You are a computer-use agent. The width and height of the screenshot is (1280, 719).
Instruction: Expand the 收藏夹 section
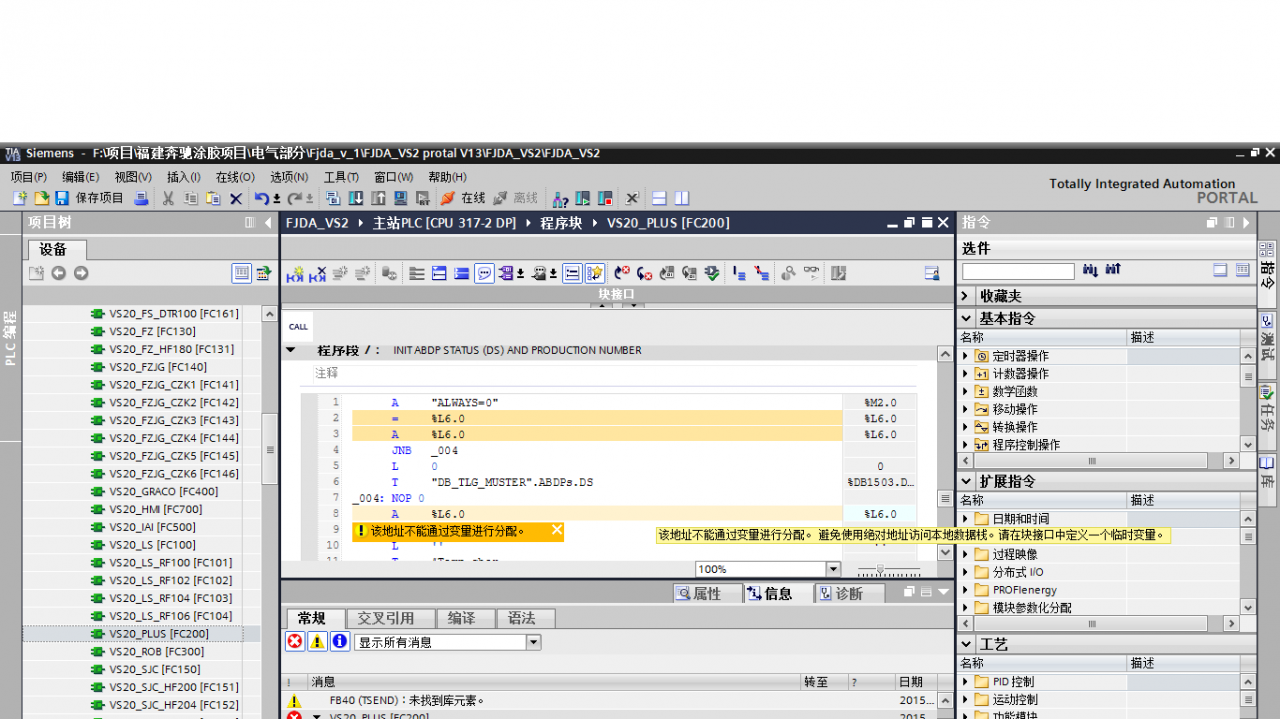(966, 296)
